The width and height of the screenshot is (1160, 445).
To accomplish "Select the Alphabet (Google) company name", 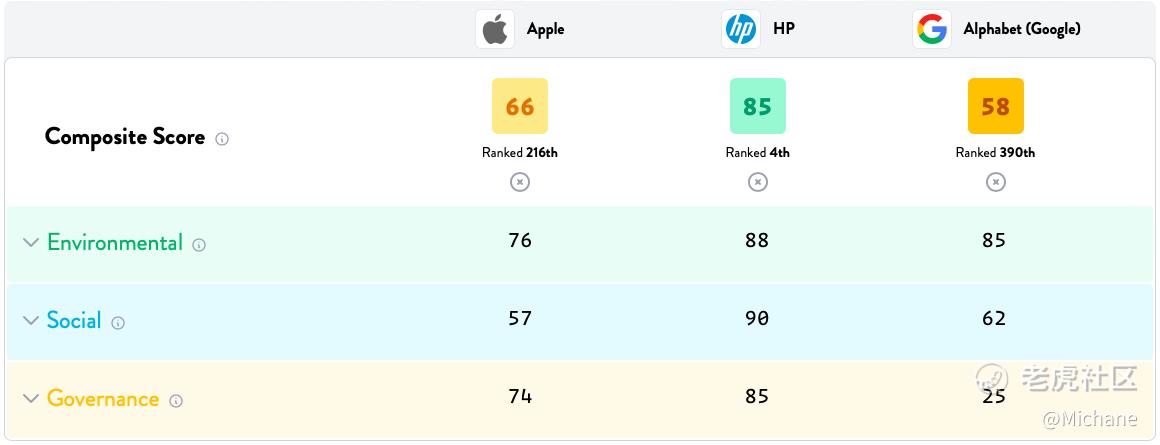I will (1022, 29).
